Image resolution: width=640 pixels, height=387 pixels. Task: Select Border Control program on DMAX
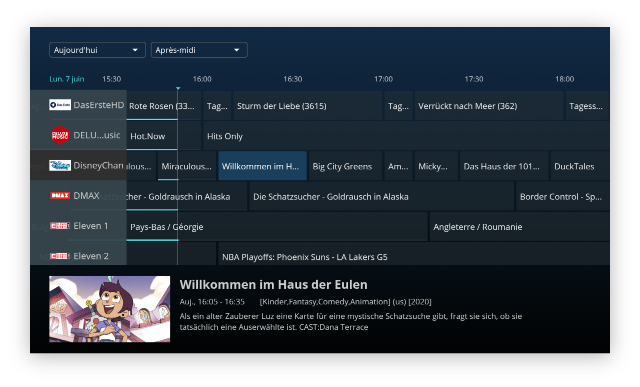[x=563, y=196]
